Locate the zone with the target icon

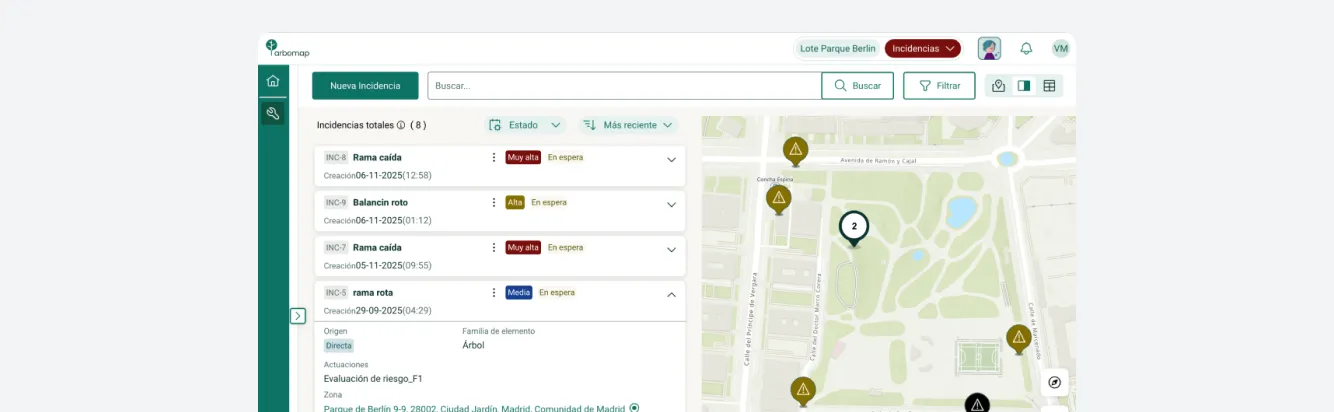[634, 407]
